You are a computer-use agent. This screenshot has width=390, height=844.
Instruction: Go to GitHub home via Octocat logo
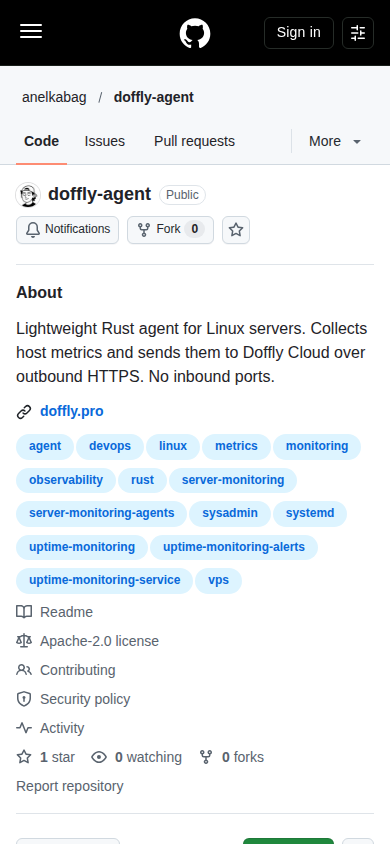point(195,33)
